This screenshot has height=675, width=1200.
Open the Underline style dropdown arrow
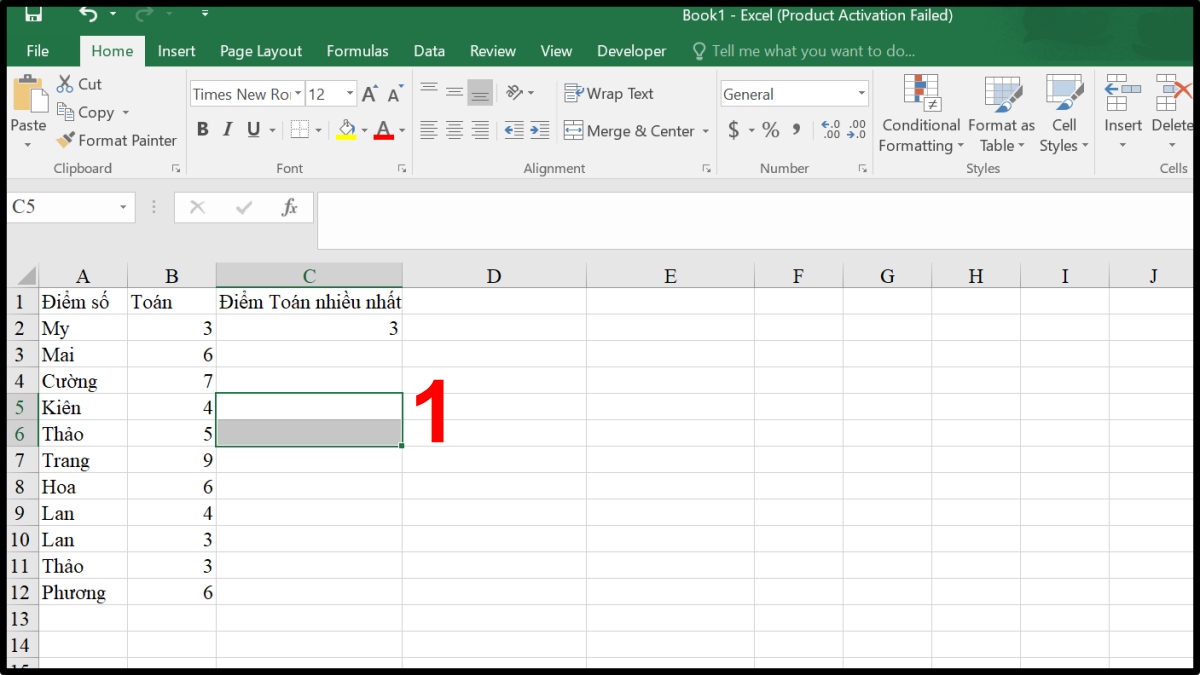click(273, 130)
